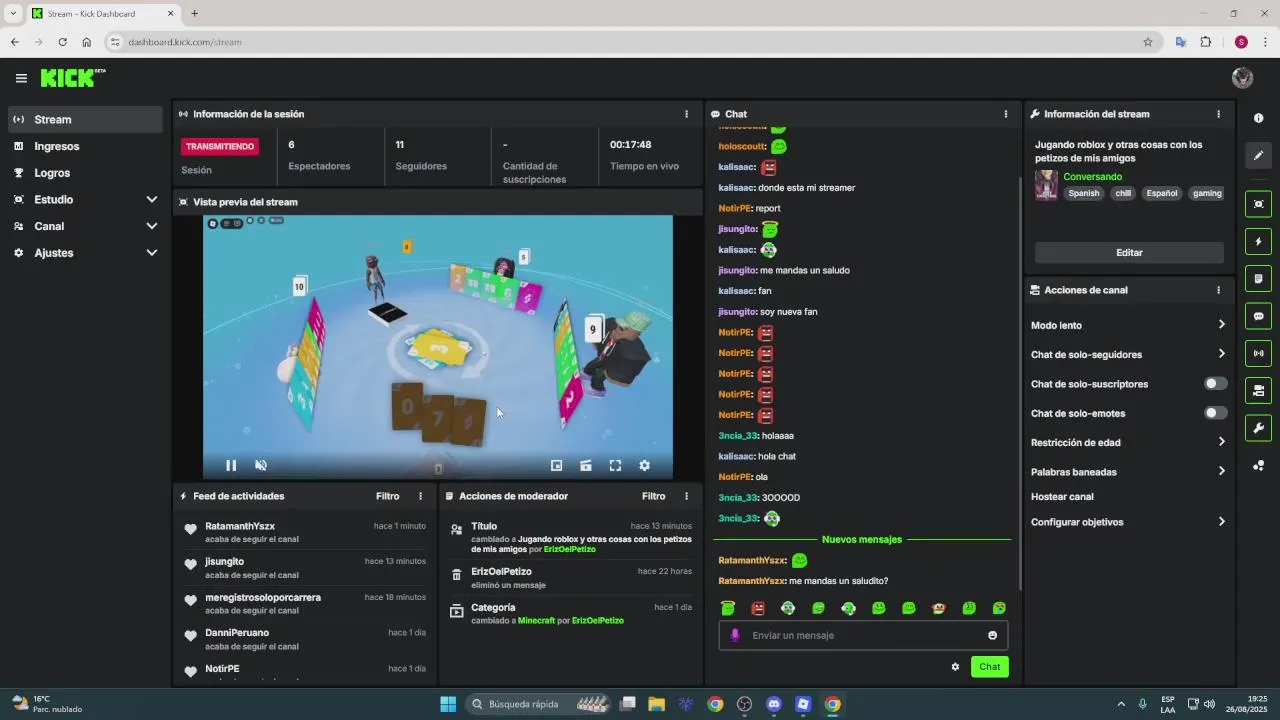The width and height of the screenshot is (1280, 720).
Task: Pick the last green emote in the emote bar
Action: [999, 608]
